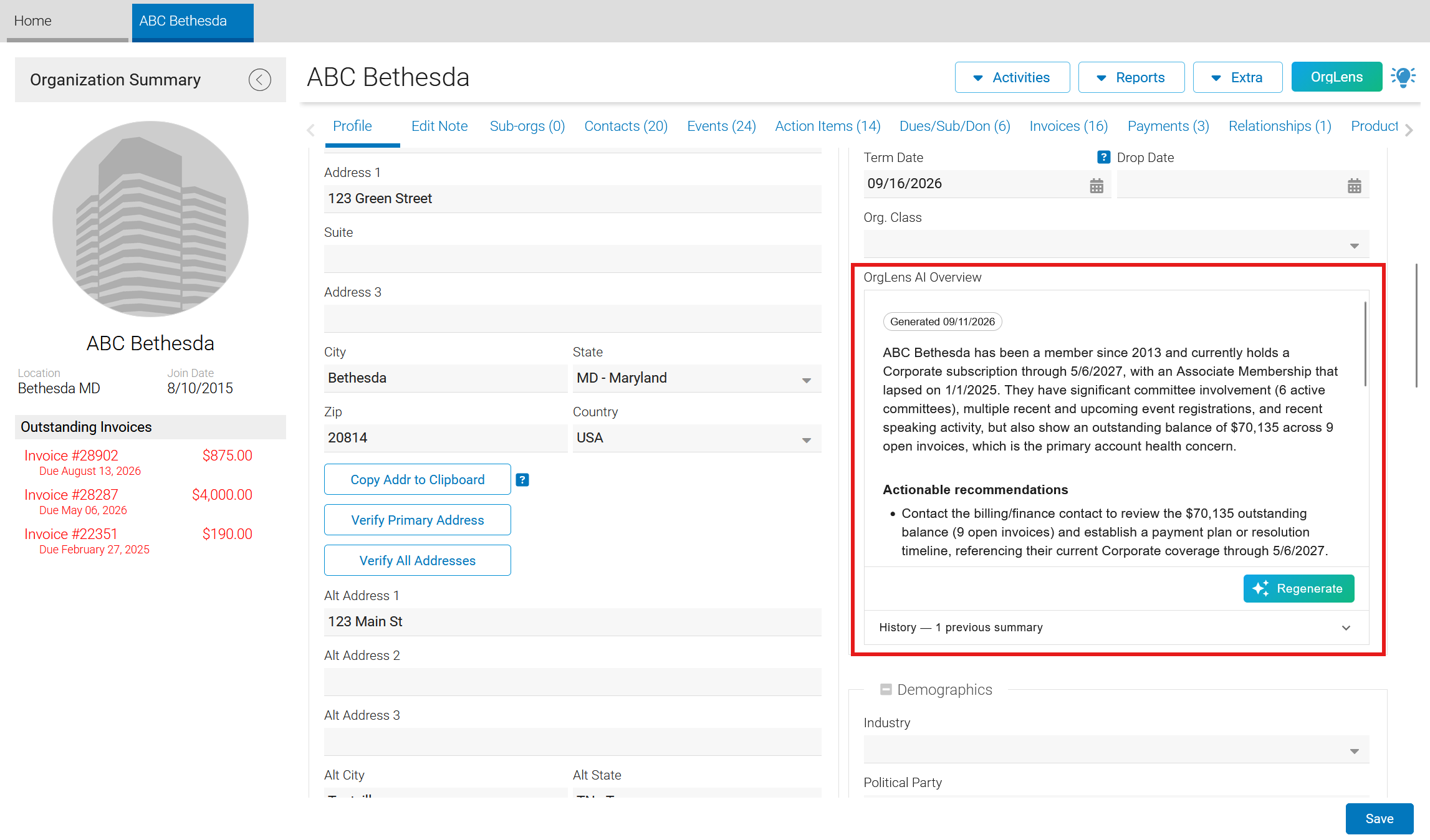Open the Payments (3) tab
1430x840 pixels.
tap(1168, 126)
